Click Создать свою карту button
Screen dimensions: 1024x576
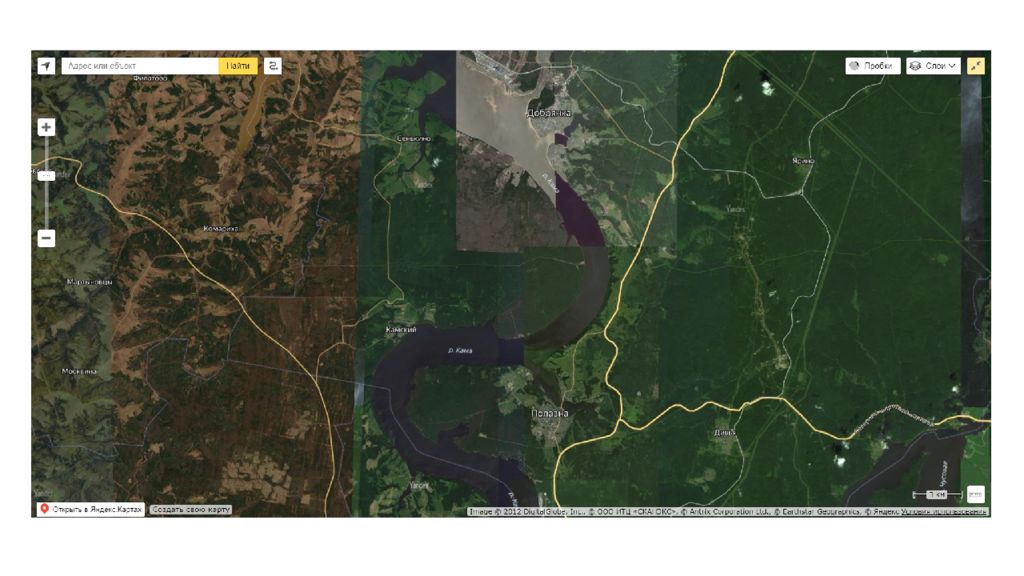191,509
